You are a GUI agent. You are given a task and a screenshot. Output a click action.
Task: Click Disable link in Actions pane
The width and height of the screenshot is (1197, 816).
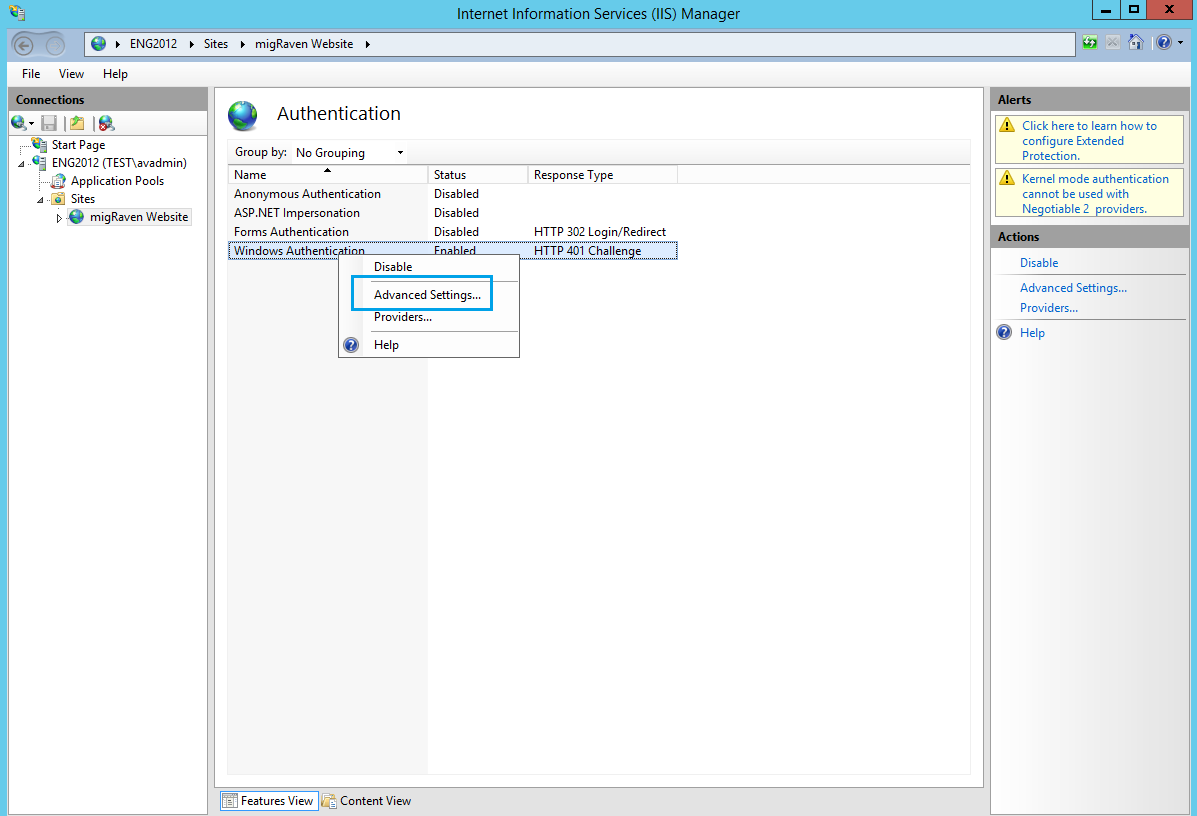[x=1039, y=263]
